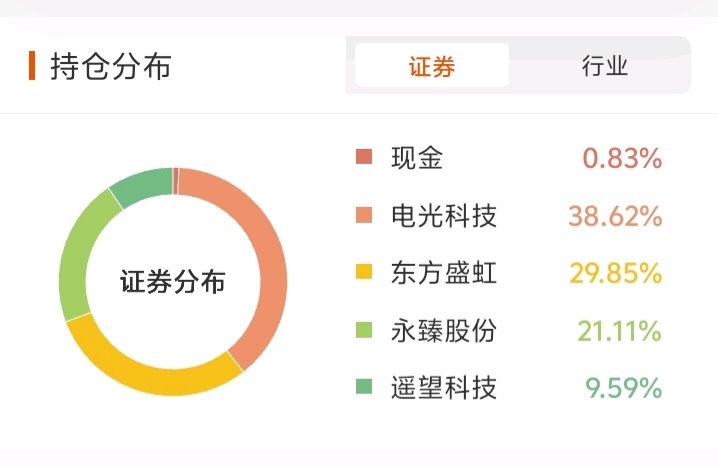Screen dimensions: 718x467
Task: Click the 现金 legend color square
Action: click(364, 157)
